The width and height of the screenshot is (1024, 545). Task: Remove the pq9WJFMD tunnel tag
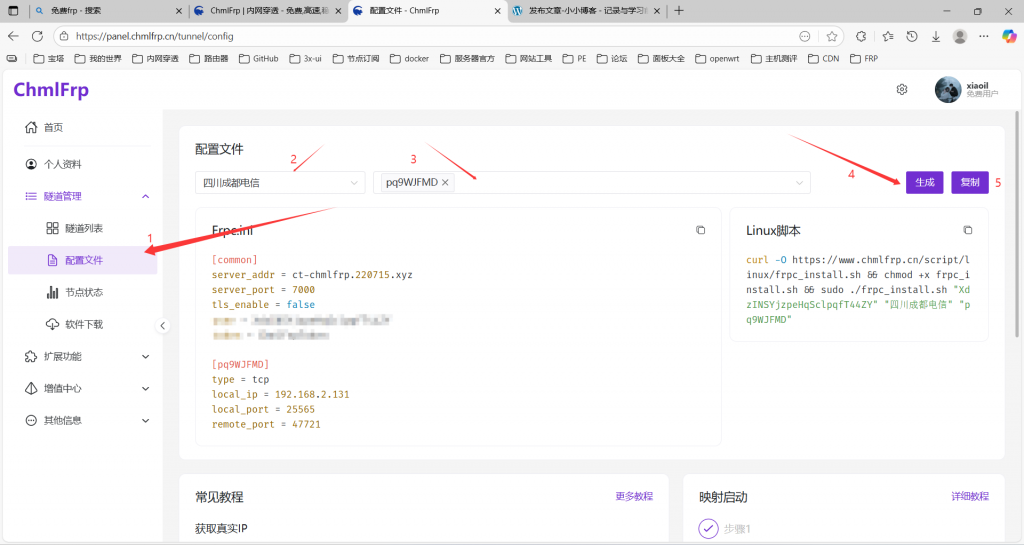445,182
